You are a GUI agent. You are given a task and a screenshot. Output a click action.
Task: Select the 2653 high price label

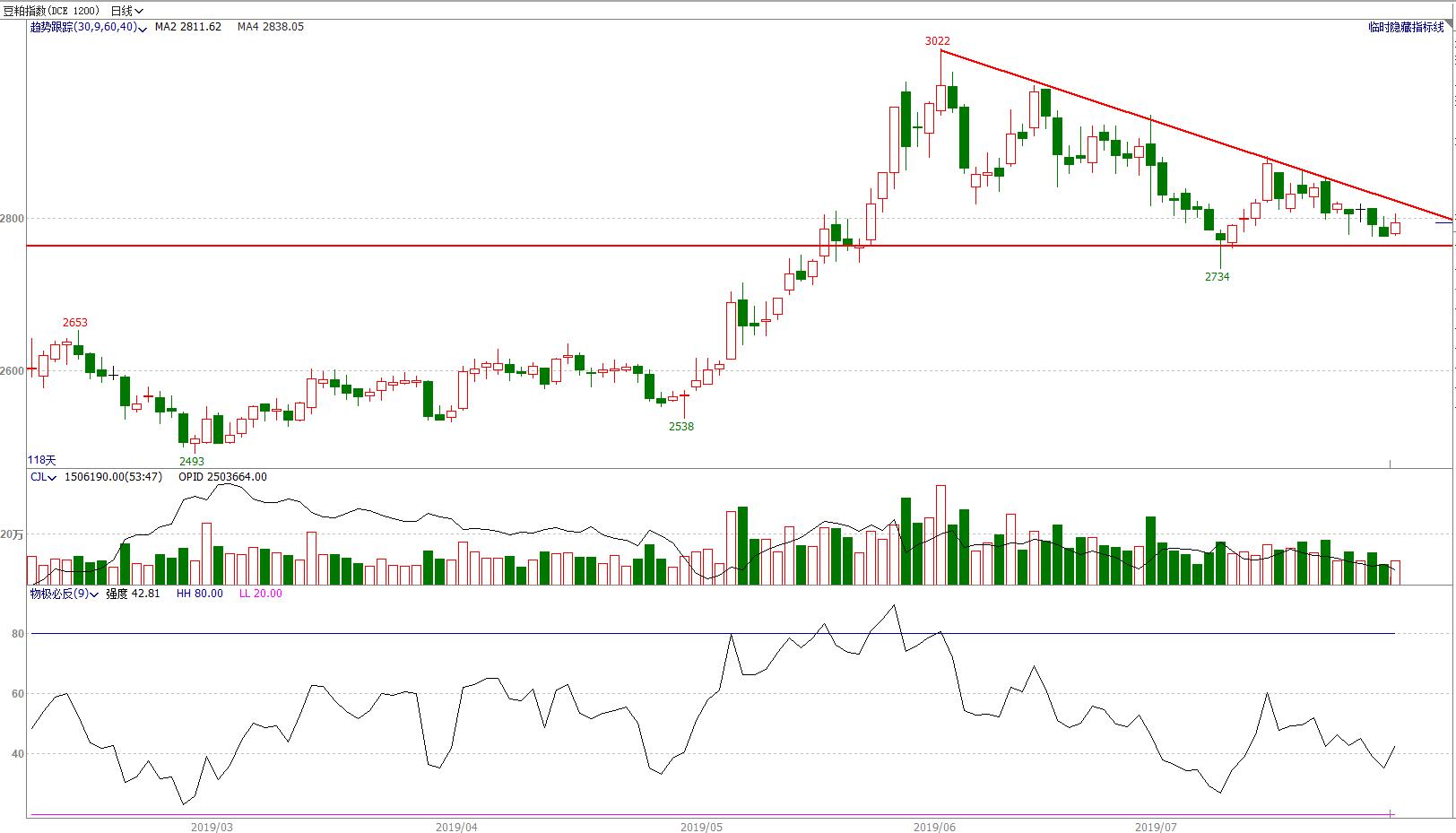click(x=75, y=323)
